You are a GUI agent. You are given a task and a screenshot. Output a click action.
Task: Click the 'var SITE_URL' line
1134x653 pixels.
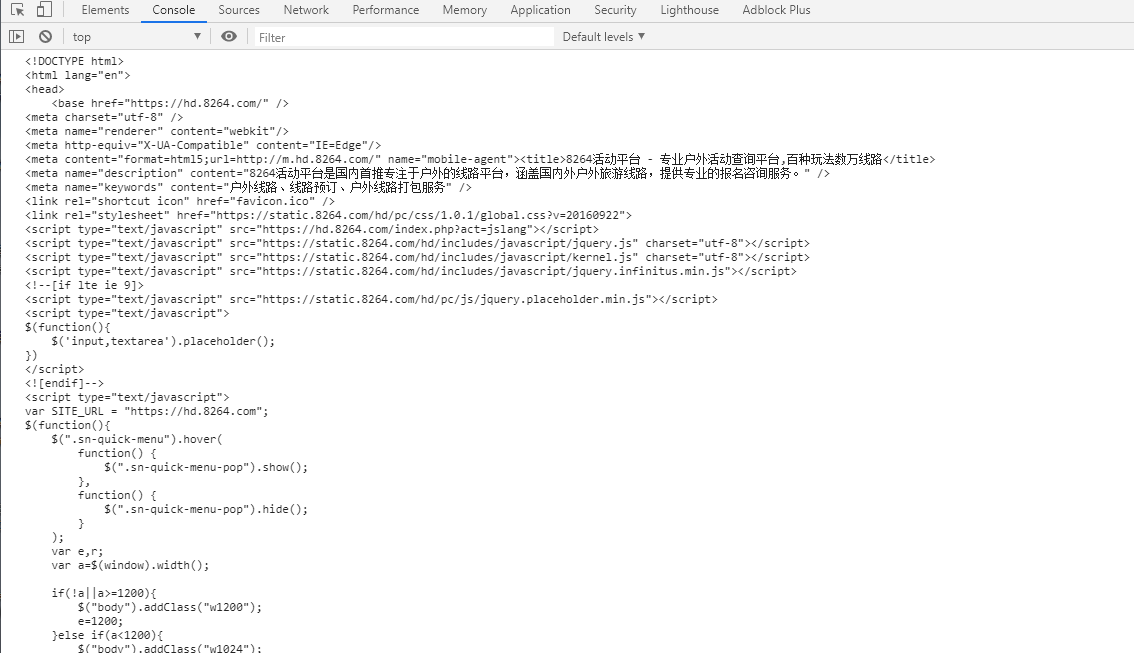pyautogui.click(x=147, y=411)
